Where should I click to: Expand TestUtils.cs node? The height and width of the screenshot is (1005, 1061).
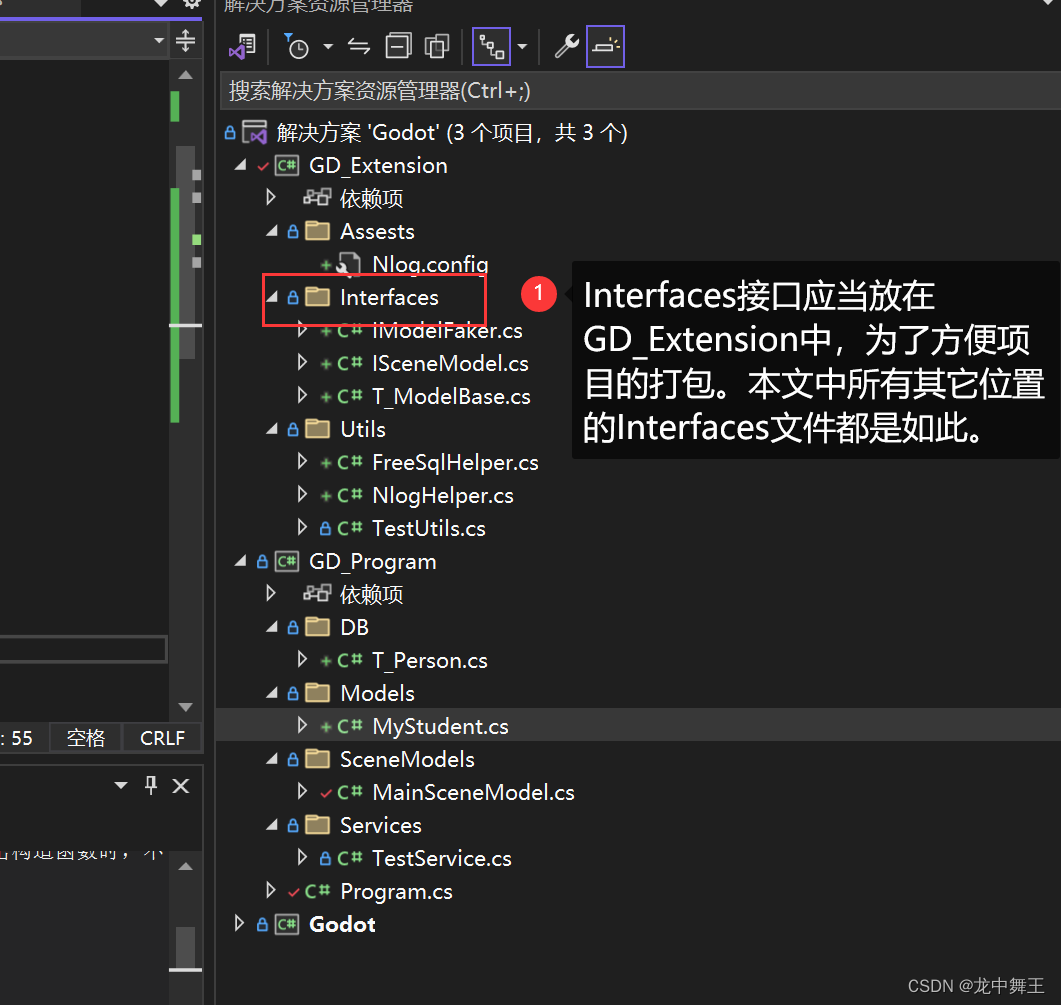(302, 528)
